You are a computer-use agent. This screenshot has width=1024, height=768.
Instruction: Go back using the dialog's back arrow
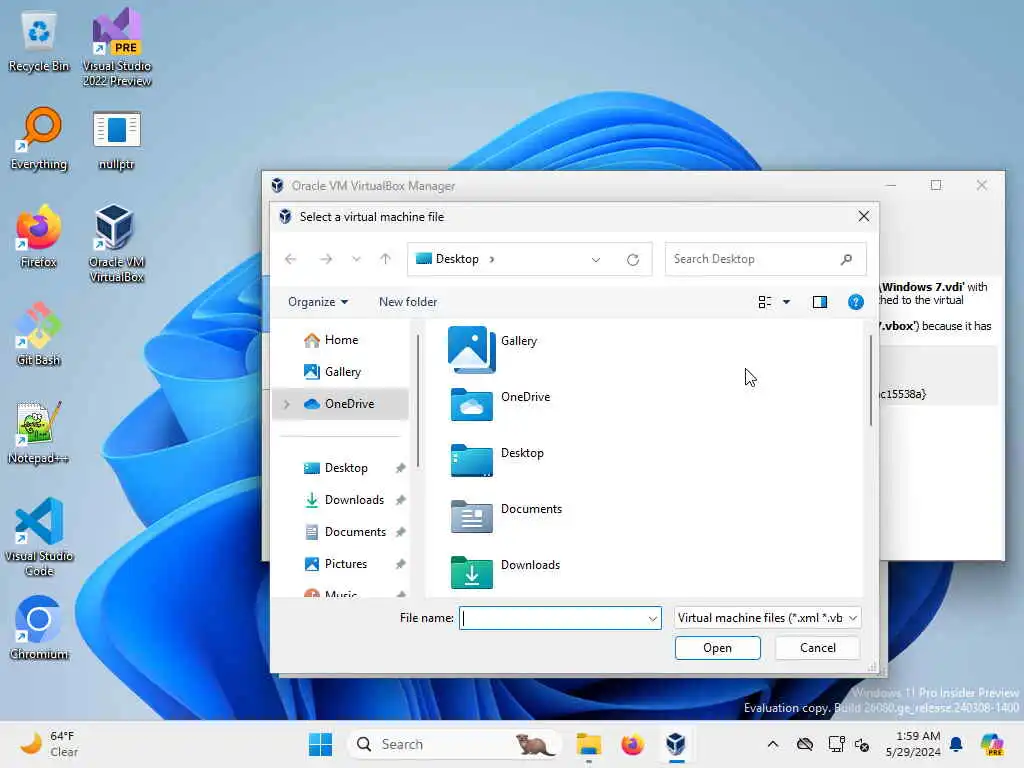pyautogui.click(x=291, y=259)
